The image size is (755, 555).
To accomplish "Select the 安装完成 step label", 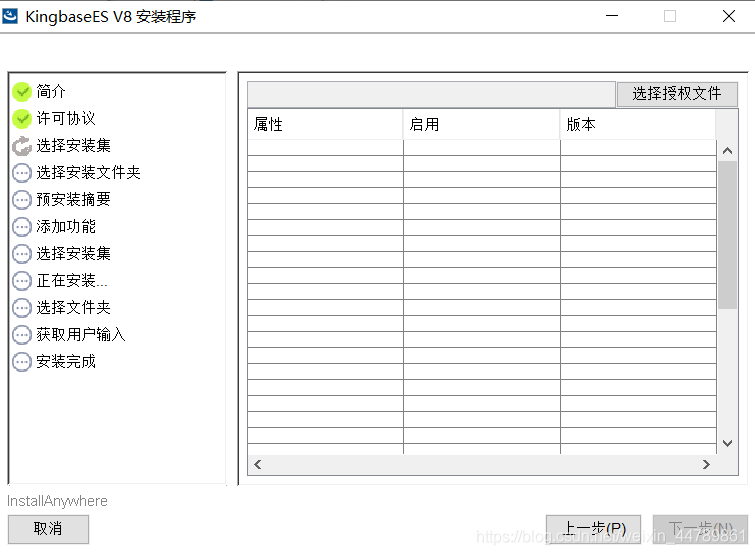I will [66, 361].
